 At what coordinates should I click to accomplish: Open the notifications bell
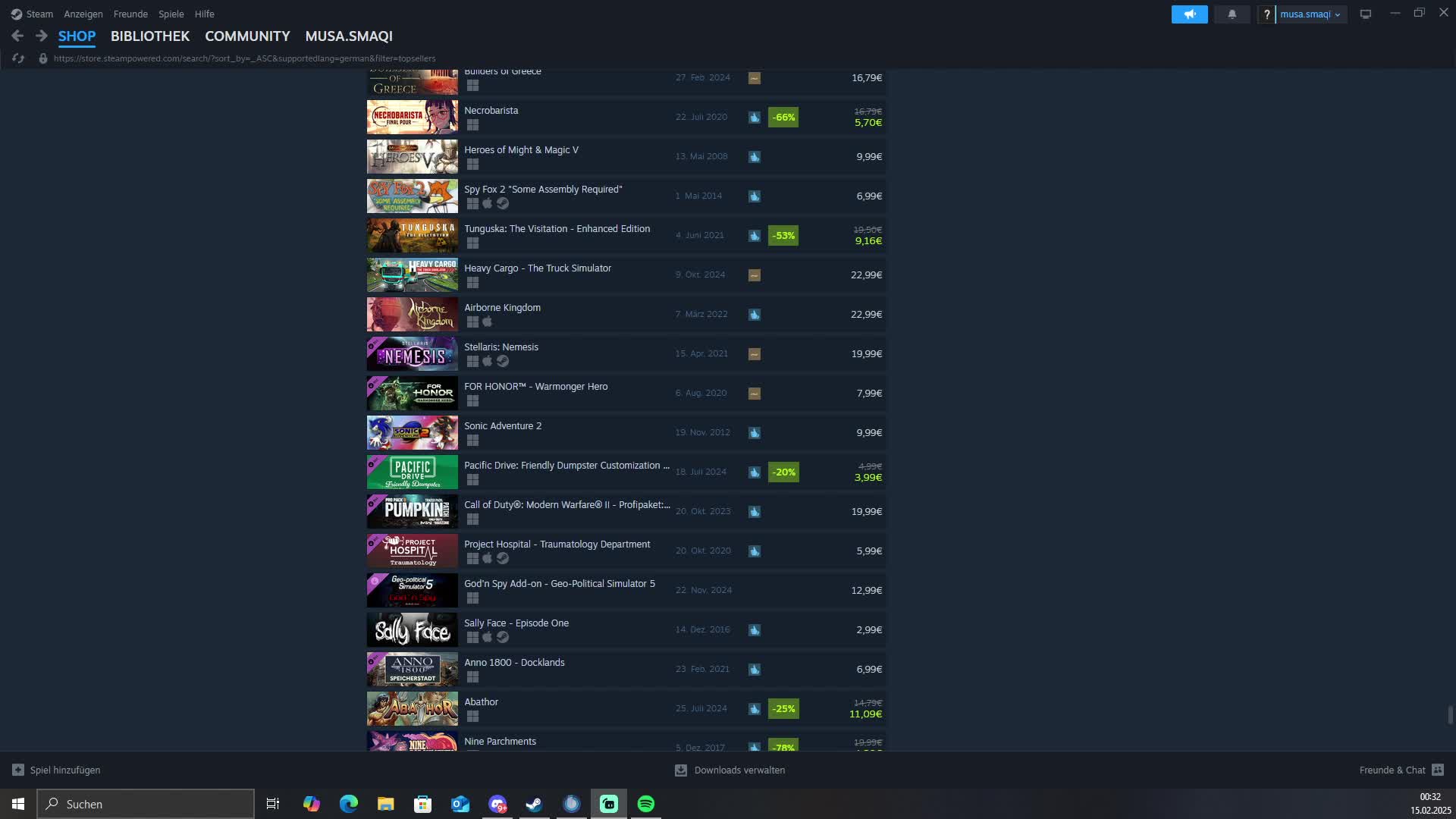1232,14
